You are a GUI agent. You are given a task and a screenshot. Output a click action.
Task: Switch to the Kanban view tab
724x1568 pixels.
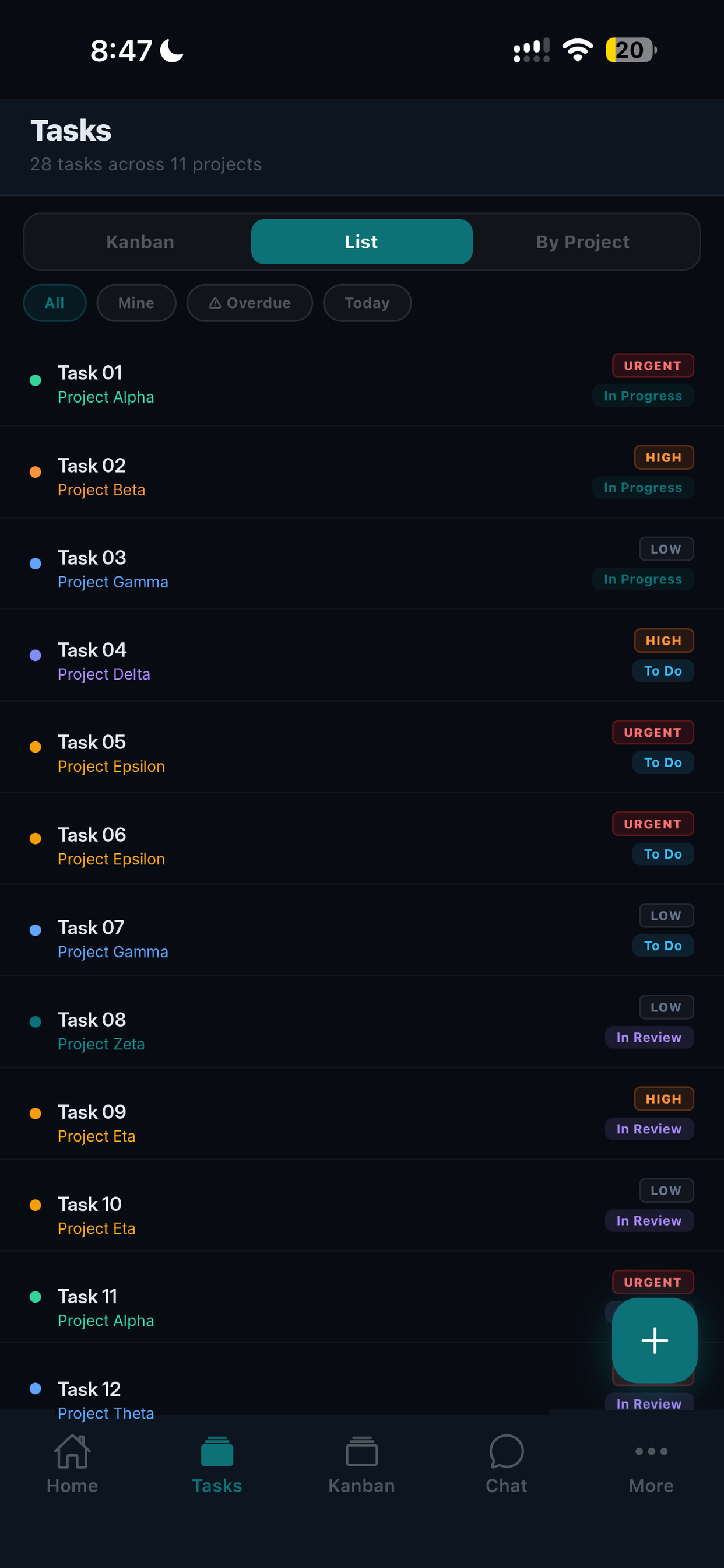coord(140,242)
